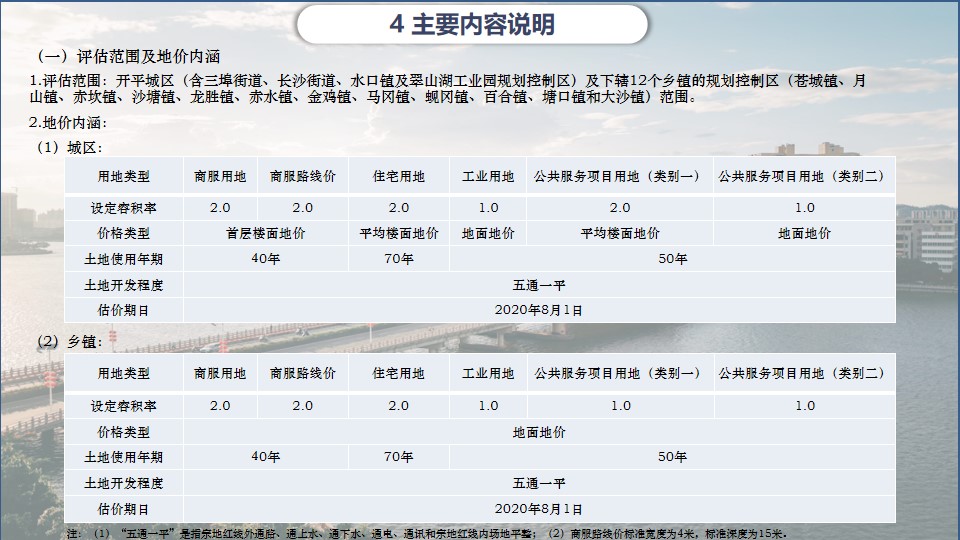The height and width of the screenshot is (540, 960).
Task: Select '公共服务项目用地（类别一）' header in 乡镇 table
Action: 620,374
